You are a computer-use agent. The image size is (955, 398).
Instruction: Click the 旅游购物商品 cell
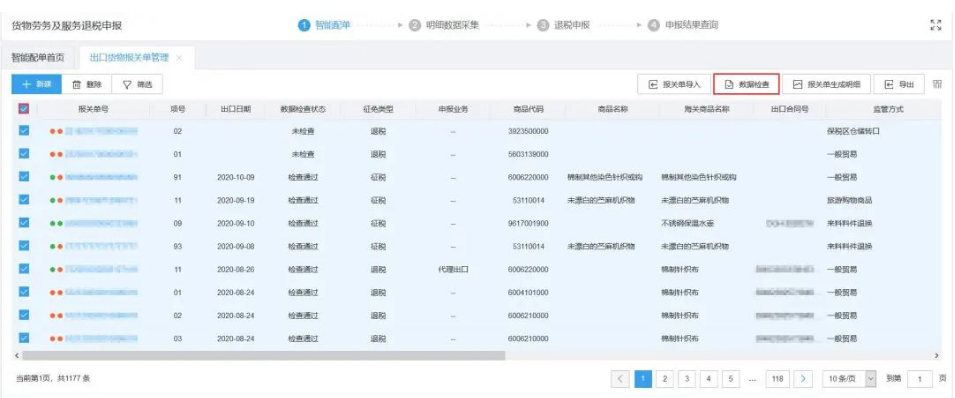pyautogui.click(x=849, y=200)
